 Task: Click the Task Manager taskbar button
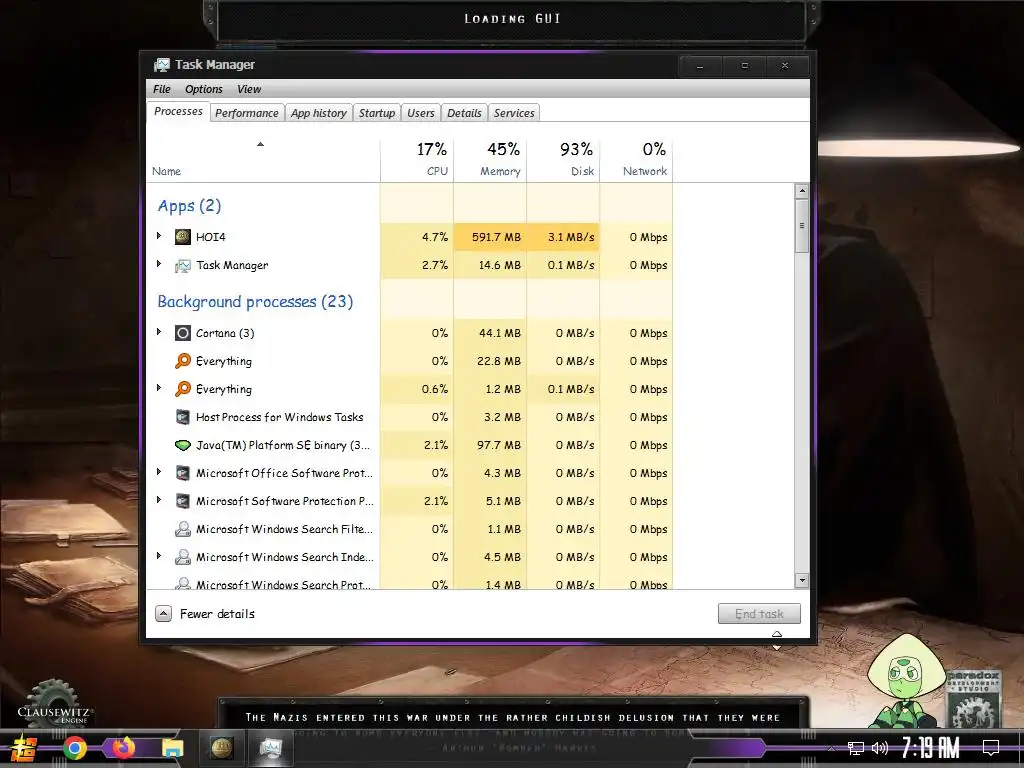coord(270,748)
